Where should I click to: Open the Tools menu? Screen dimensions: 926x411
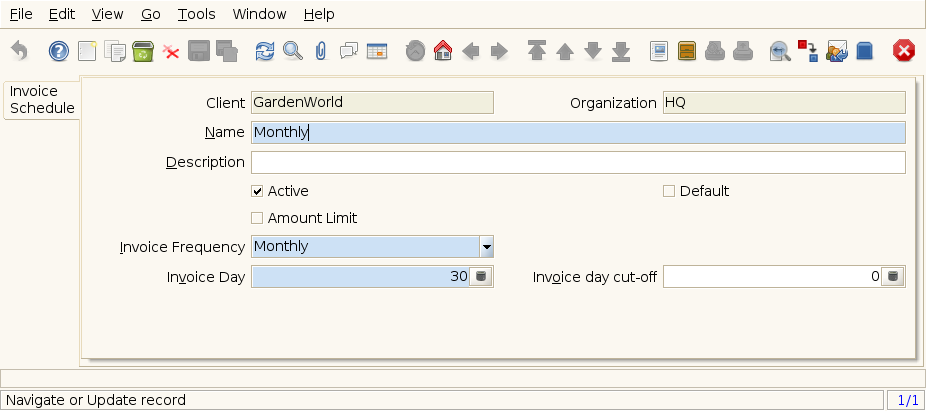196,15
